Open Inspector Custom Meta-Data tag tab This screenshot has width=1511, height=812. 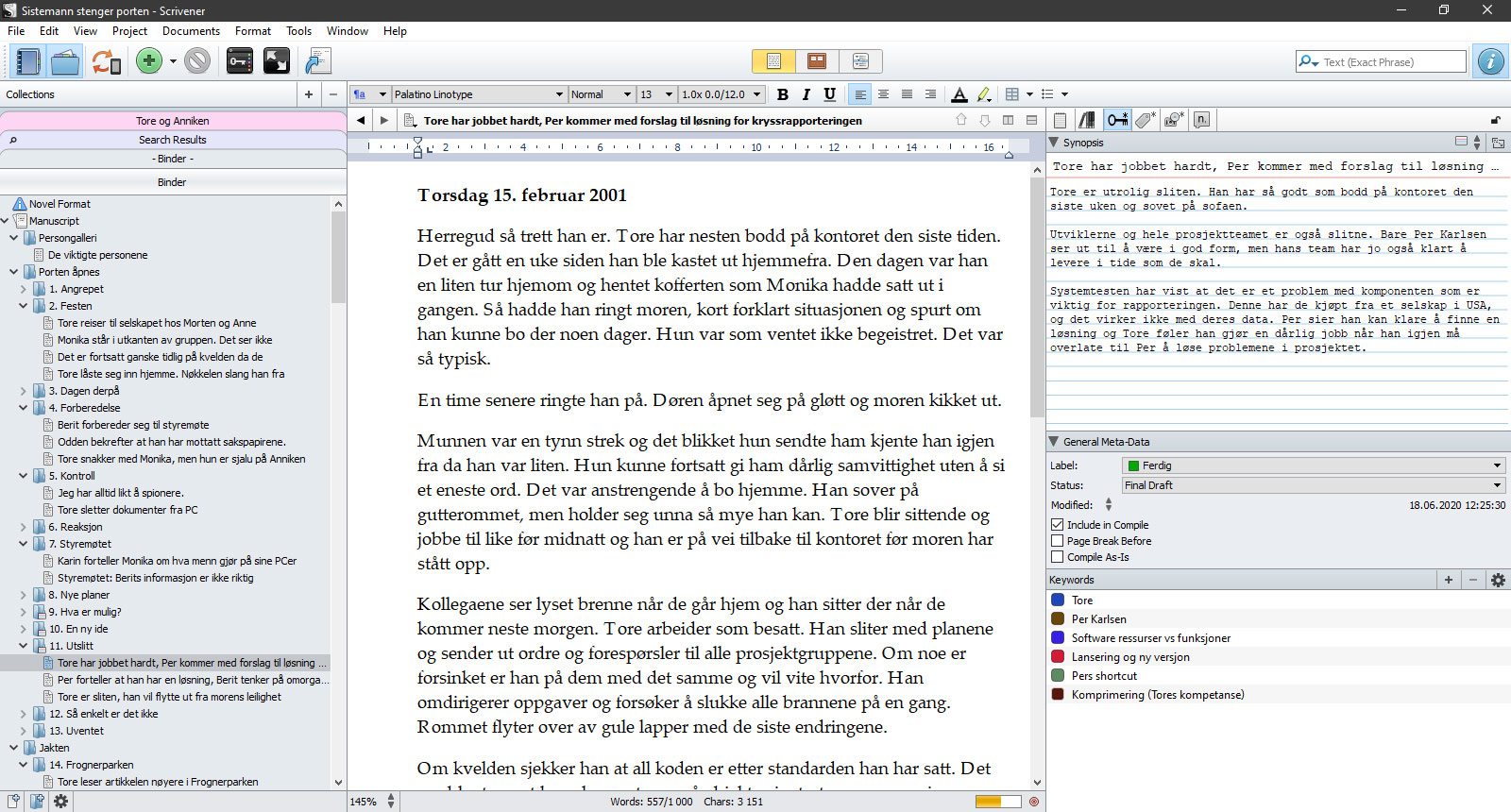click(x=1146, y=120)
